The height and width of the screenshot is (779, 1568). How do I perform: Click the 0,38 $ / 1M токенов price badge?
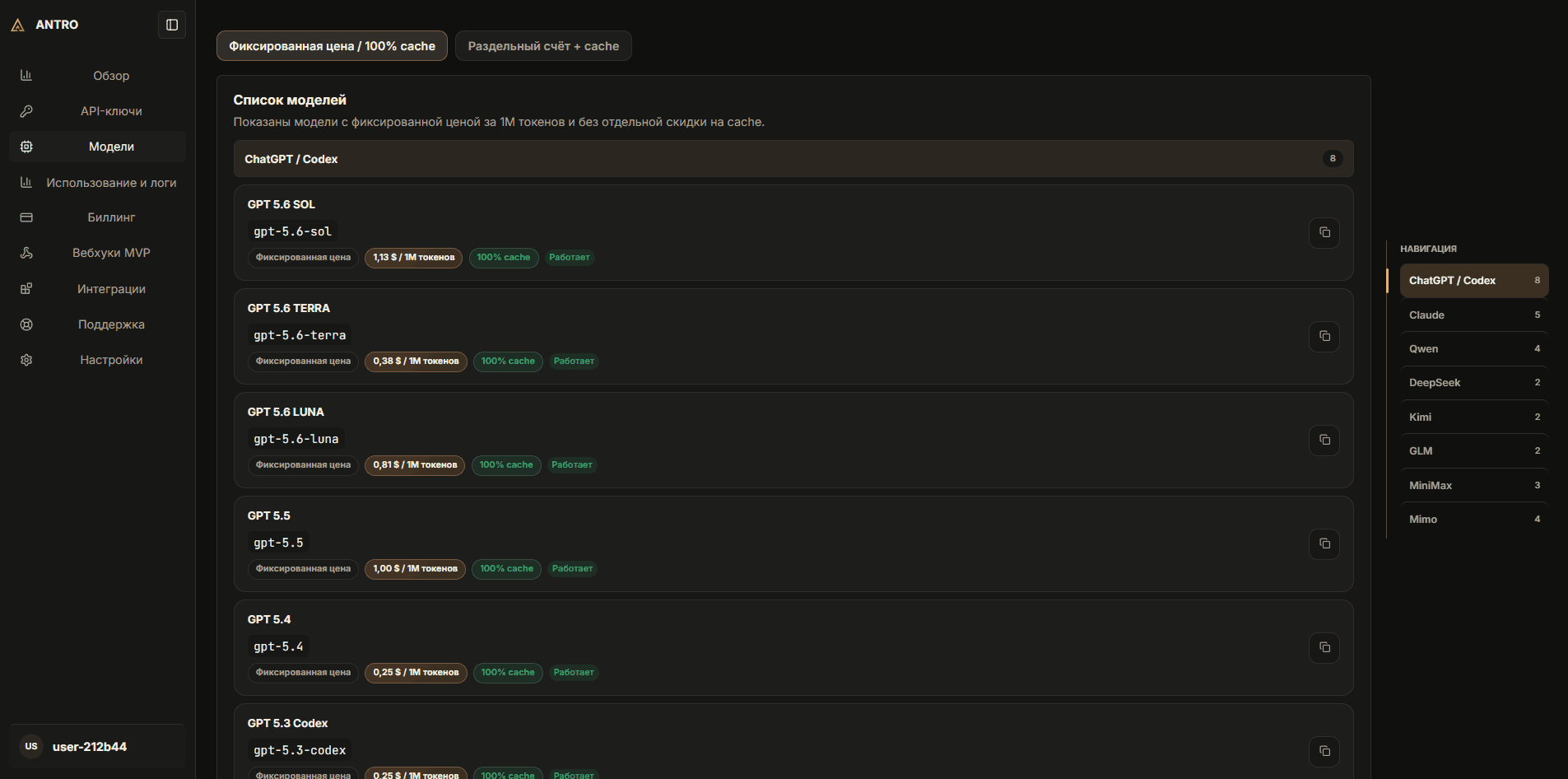click(x=416, y=362)
